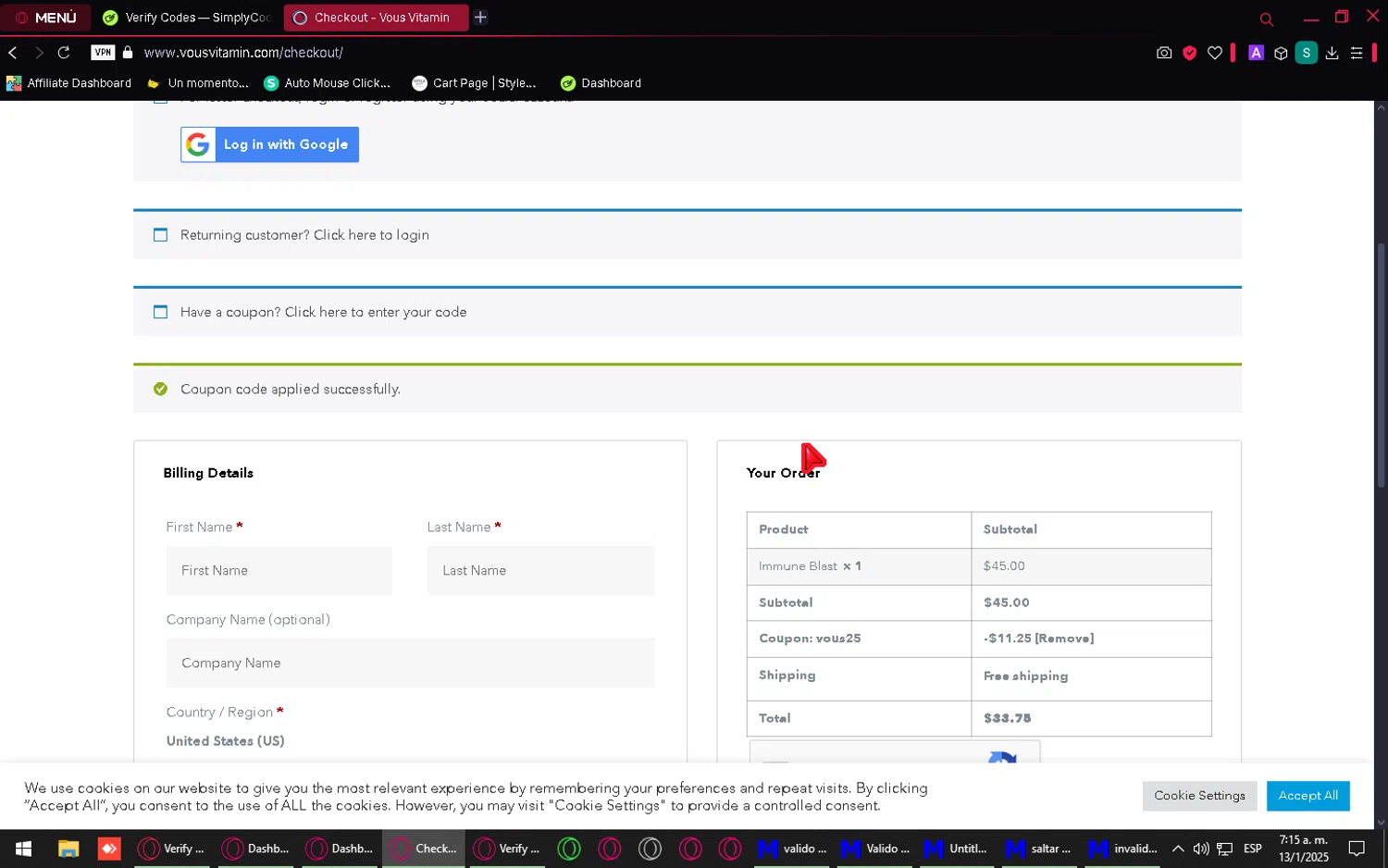This screenshot has height=868, width=1388.
Task: Open a new browser tab
Action: [x=480, y=18]
